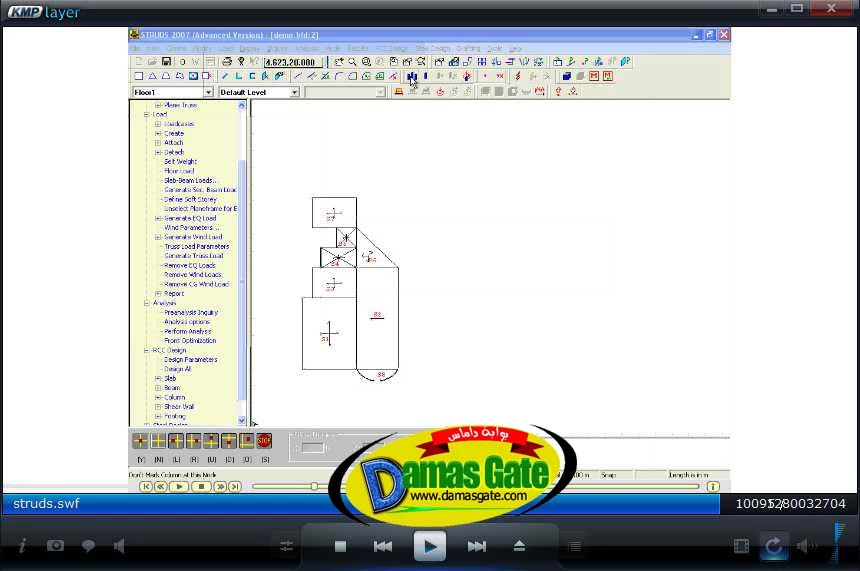Open Wind Parameters tree item
860x571 pixels.
(191, 228)
